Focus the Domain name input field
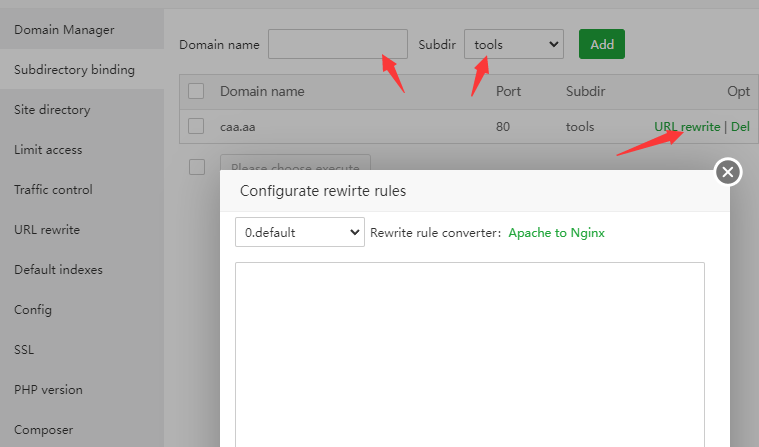The height and width of the screenshot is (447, 759). coord(337,44)
